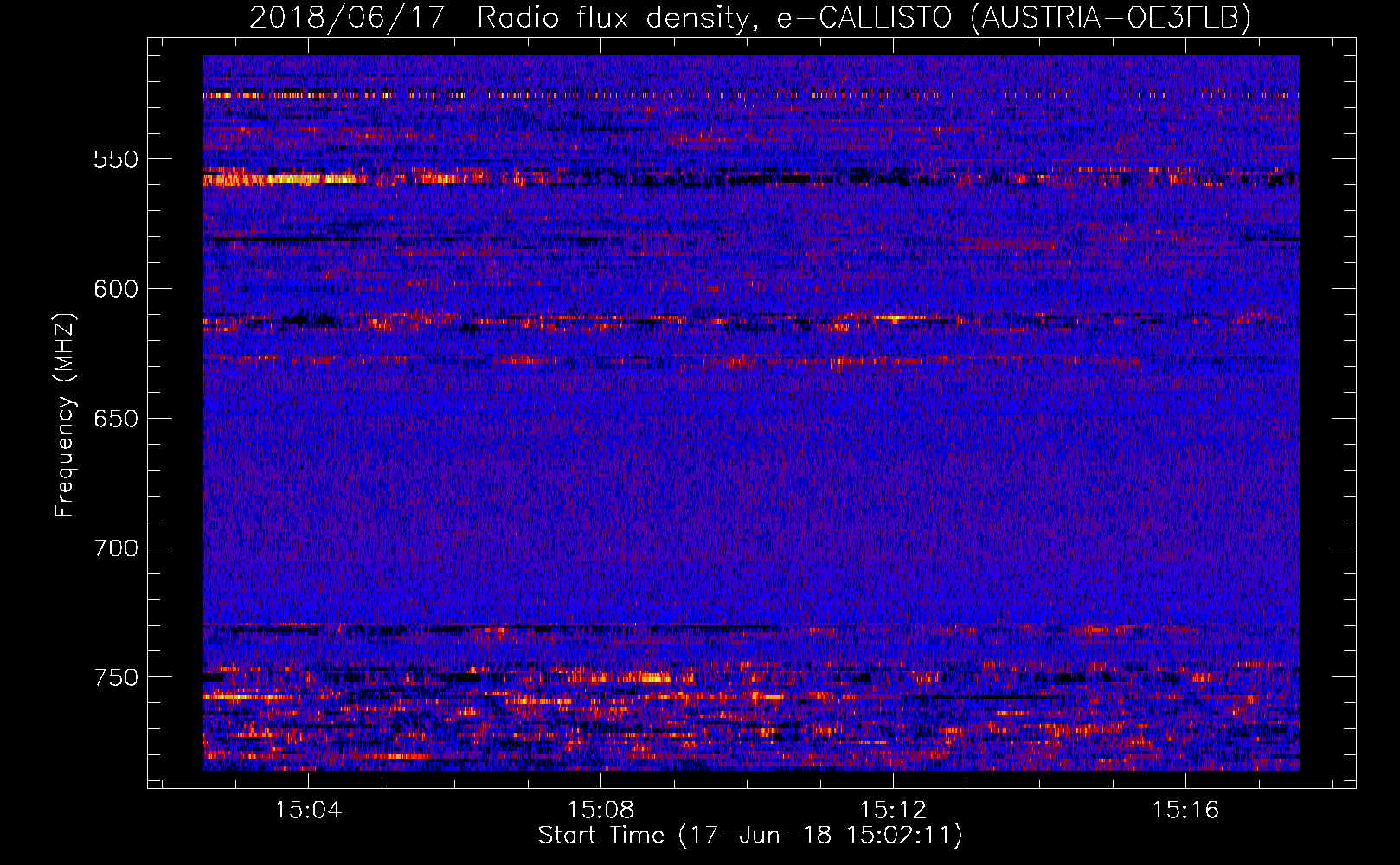This screenshot has width=1400, height=865.
Task: Click the 15:16 time tick label
Action: pos(1185,810)
